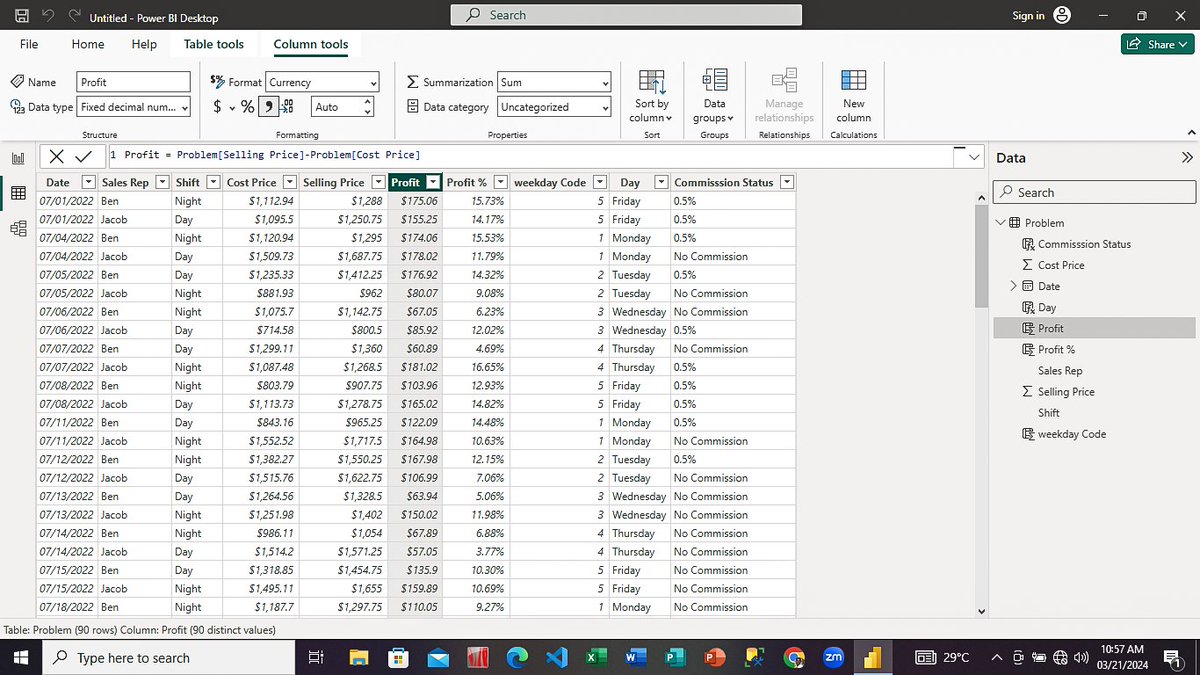
Task: Select the Selling Price field
Action: pyautogui.click(x=1066, y=392)
